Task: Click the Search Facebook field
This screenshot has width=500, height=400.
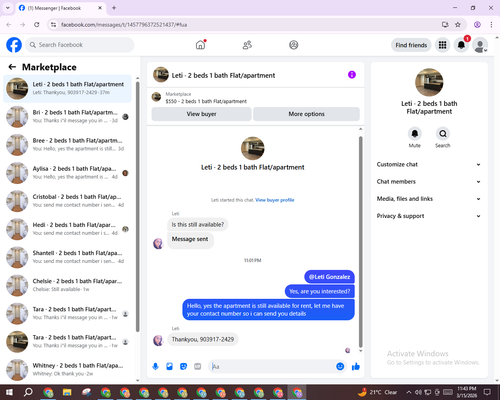Action: click(x=80, y=45)
